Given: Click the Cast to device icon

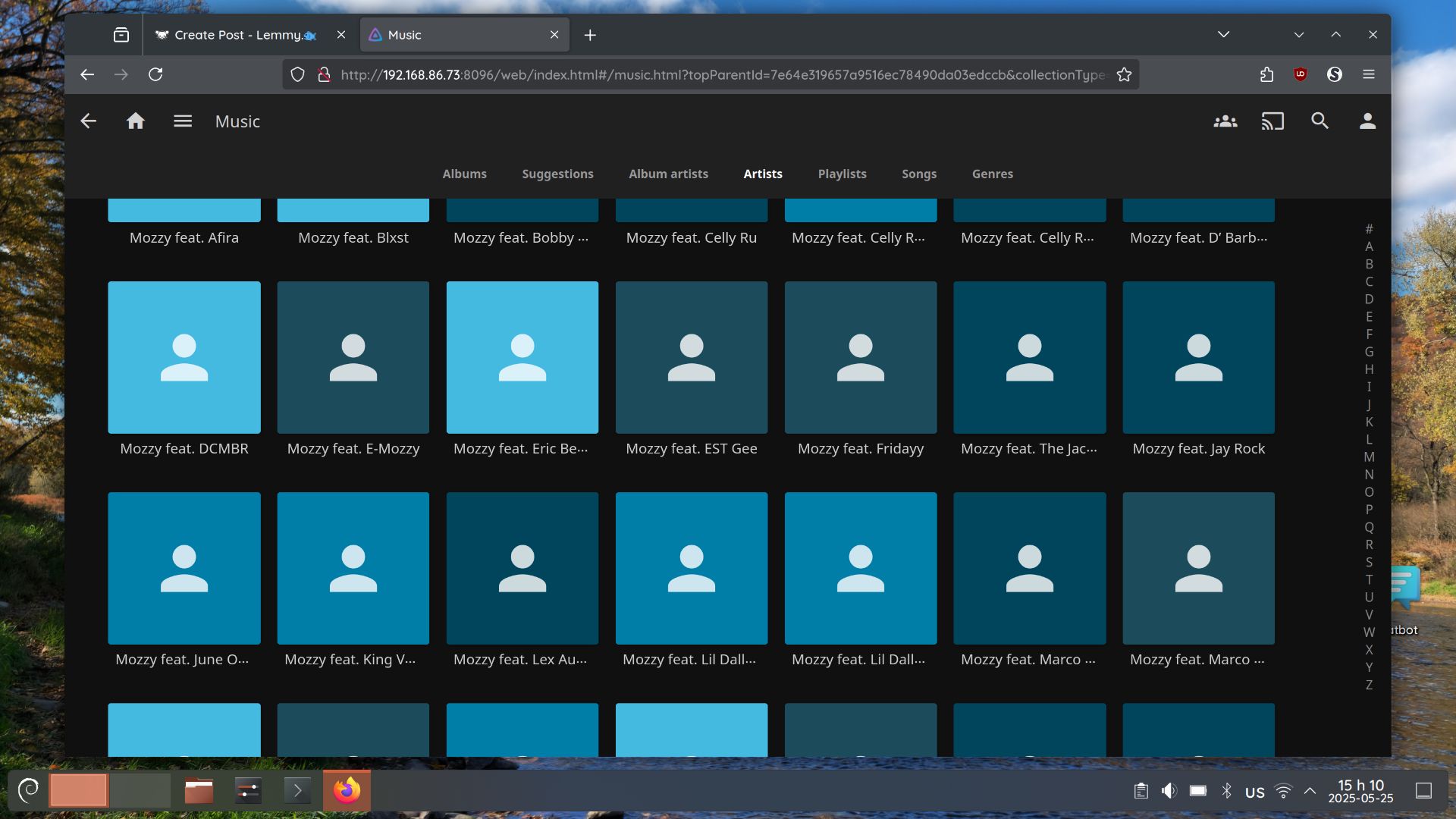Looking at the screenshot, I should coord(1272,121).
